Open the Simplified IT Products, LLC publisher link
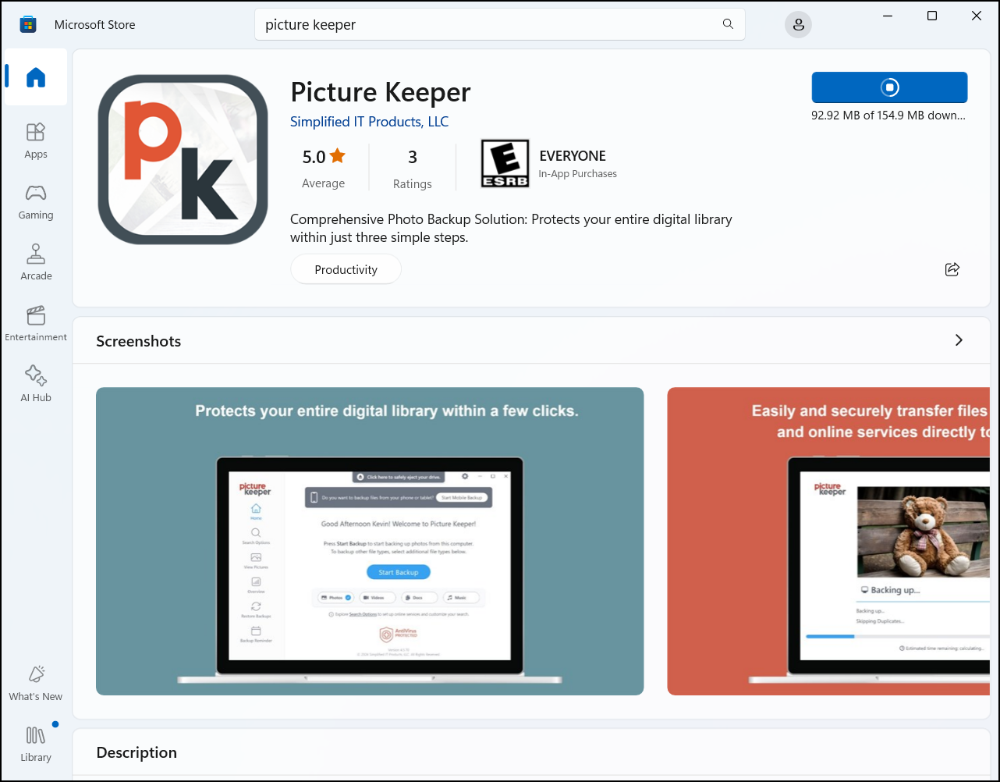 click(x=369, y=122)
